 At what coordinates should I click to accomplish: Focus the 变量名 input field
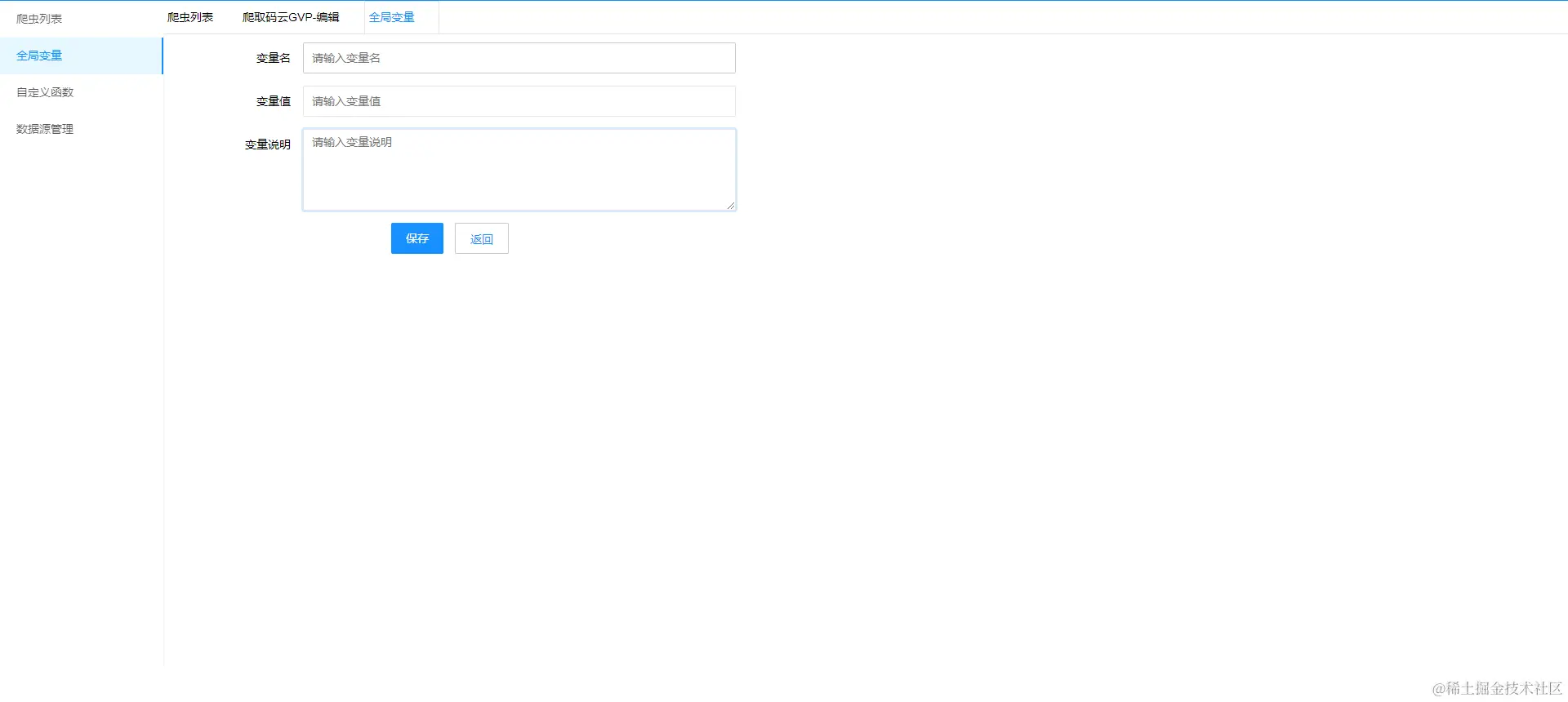[x=519, y=58]
